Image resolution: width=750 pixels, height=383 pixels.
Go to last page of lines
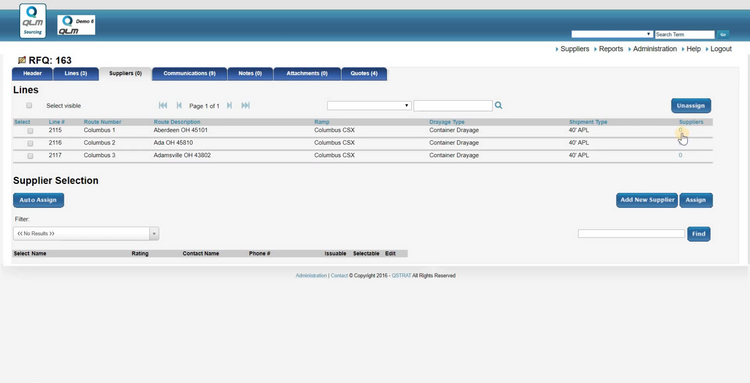(245, 105)
